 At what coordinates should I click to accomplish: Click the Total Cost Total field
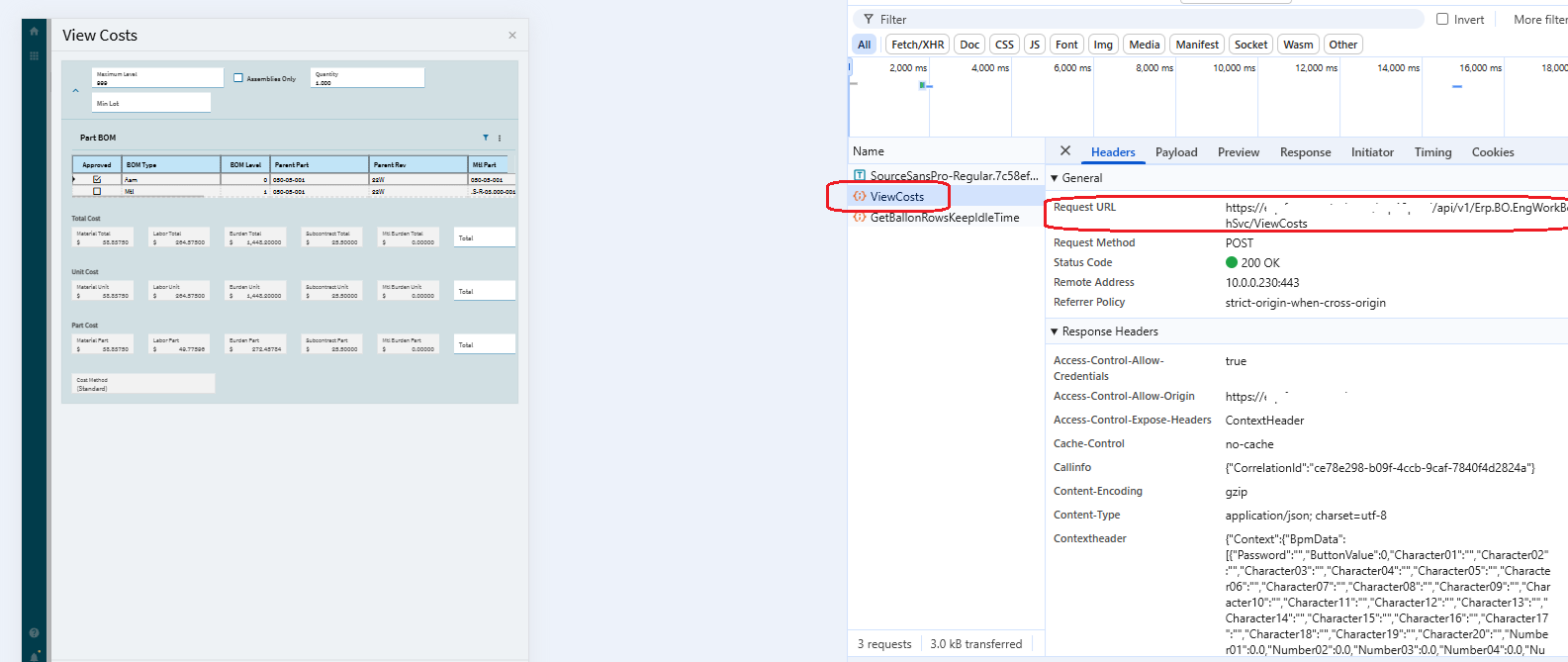point(485,237)
